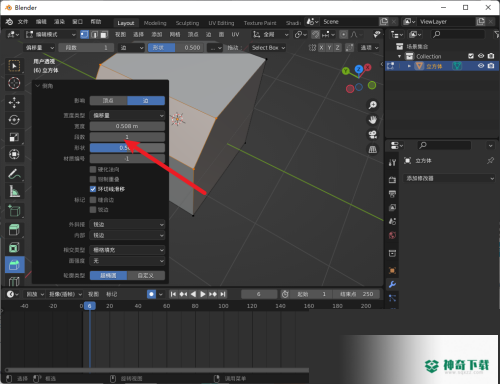Select the Add Cube tool
500x384 pixels.
click(x=14, y=211)
